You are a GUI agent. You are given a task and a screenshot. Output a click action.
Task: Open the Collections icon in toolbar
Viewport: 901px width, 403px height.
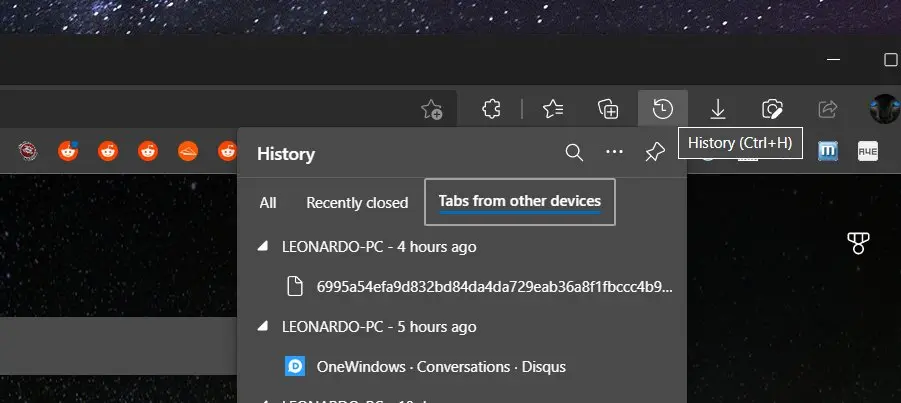(x=608, y=109)
